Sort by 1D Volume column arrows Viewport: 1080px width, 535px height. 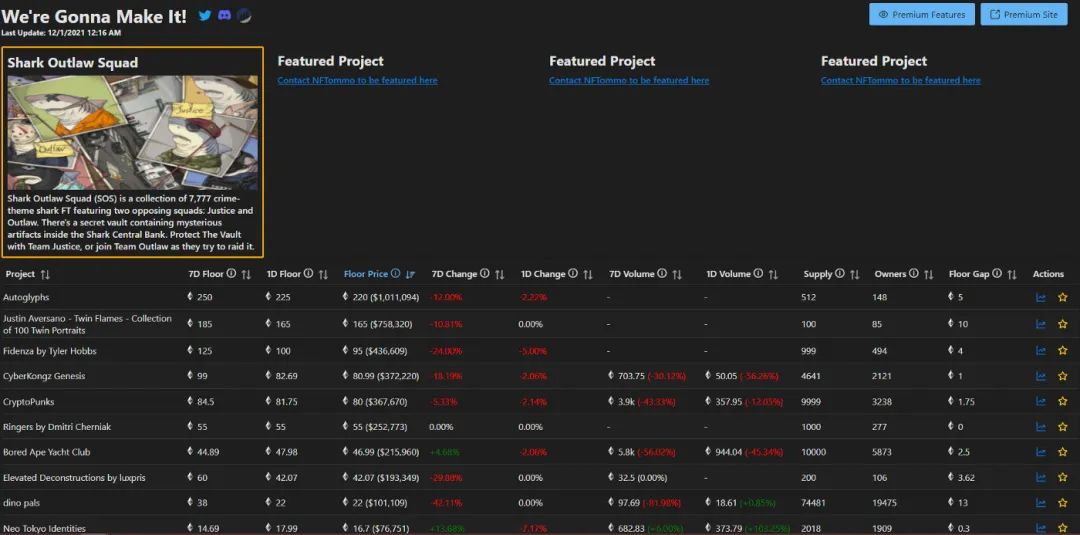(x=773, y=275)
